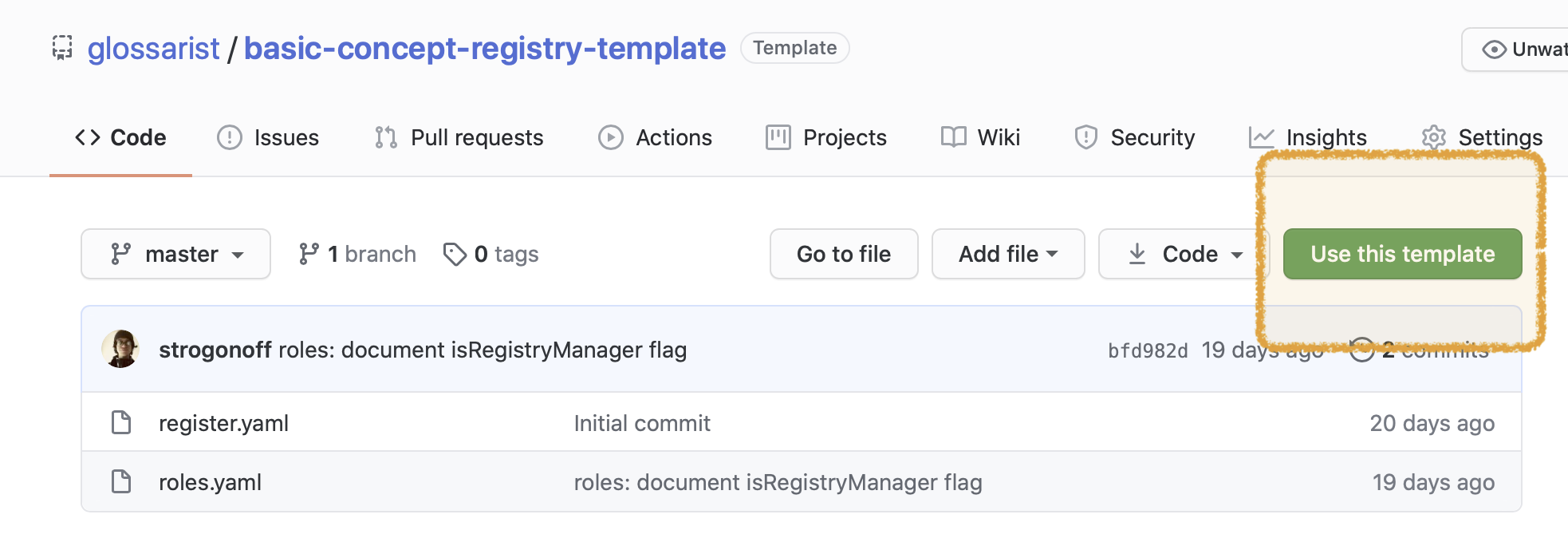Open Initial commit message link
Image resolution: width=1568 pixels, height=538 pixels.
tap(642, 423)
